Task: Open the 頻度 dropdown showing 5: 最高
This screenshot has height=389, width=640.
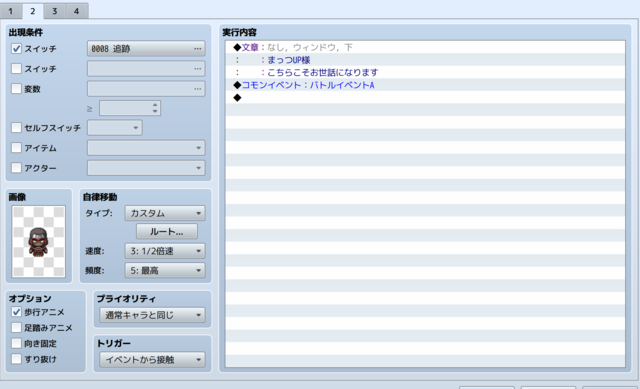Action: click(165, 270)
